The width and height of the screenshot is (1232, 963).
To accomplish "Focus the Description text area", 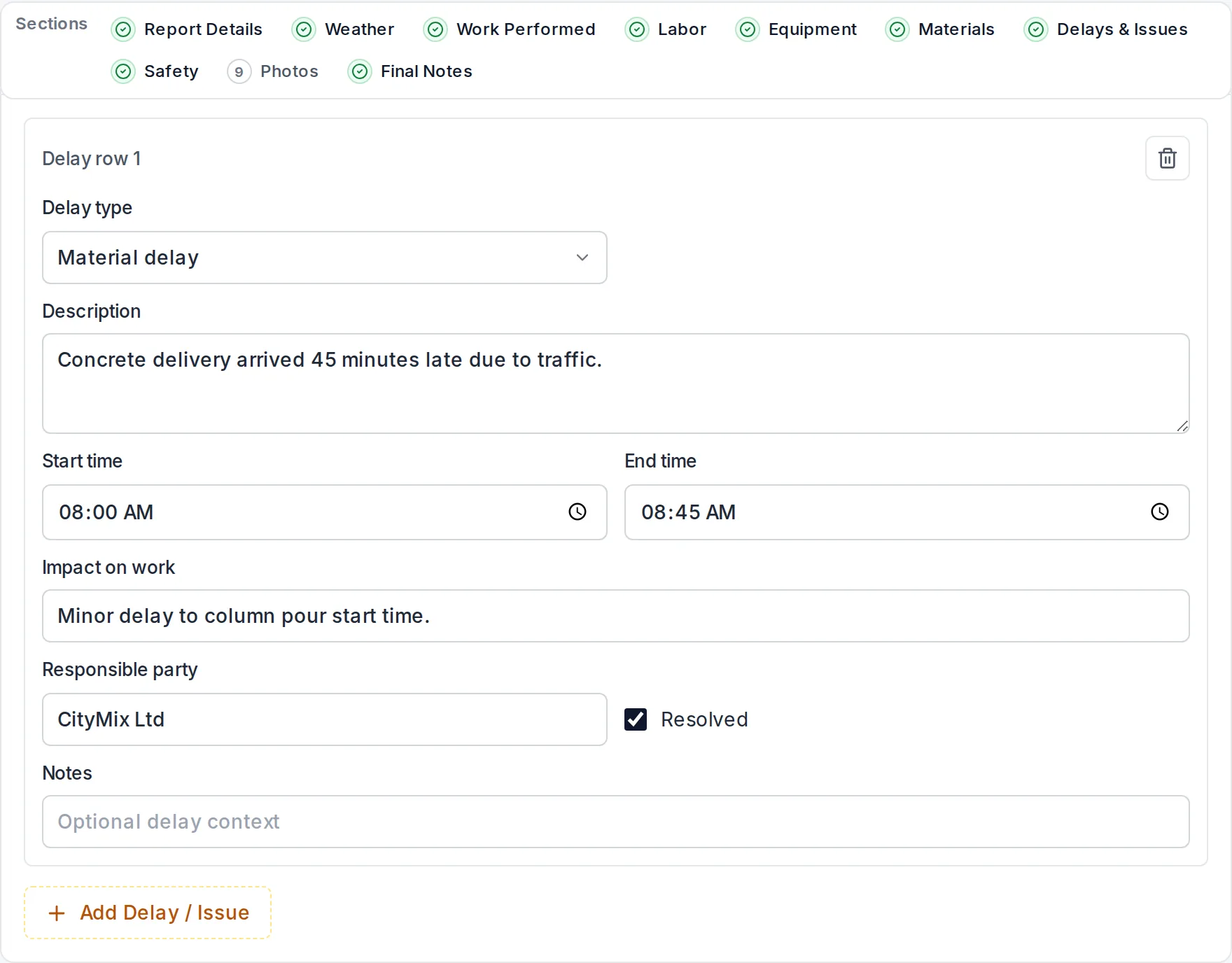I will click(x=616, y=384).
